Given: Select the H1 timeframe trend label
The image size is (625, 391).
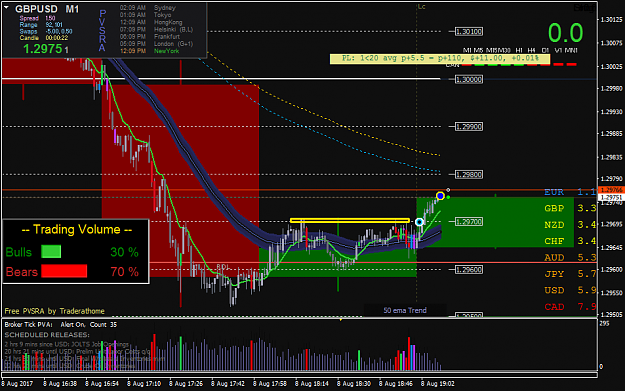Looking at the screenshot, I should (519, 50).
